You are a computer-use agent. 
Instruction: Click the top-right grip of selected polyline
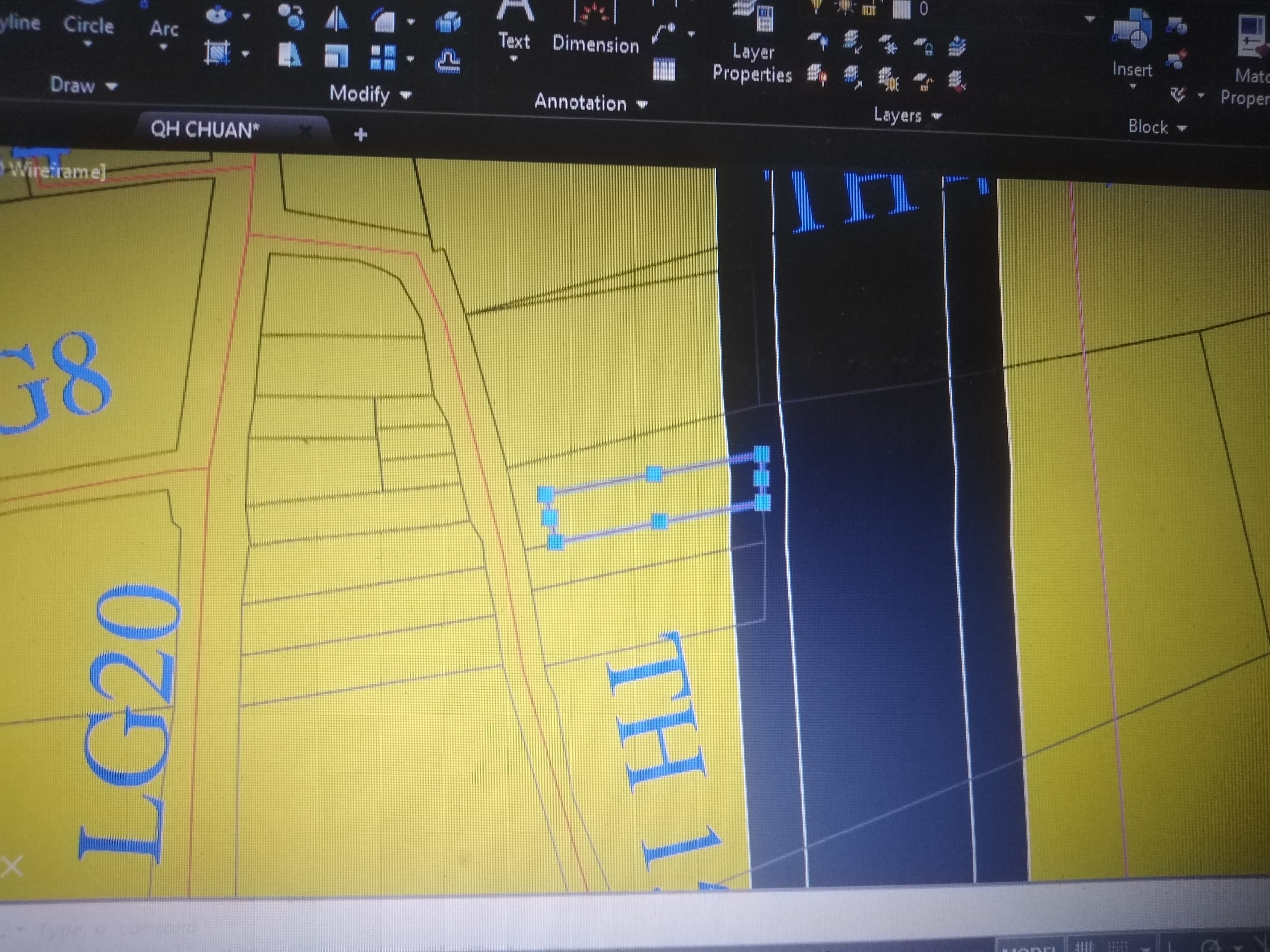point(762,454)
